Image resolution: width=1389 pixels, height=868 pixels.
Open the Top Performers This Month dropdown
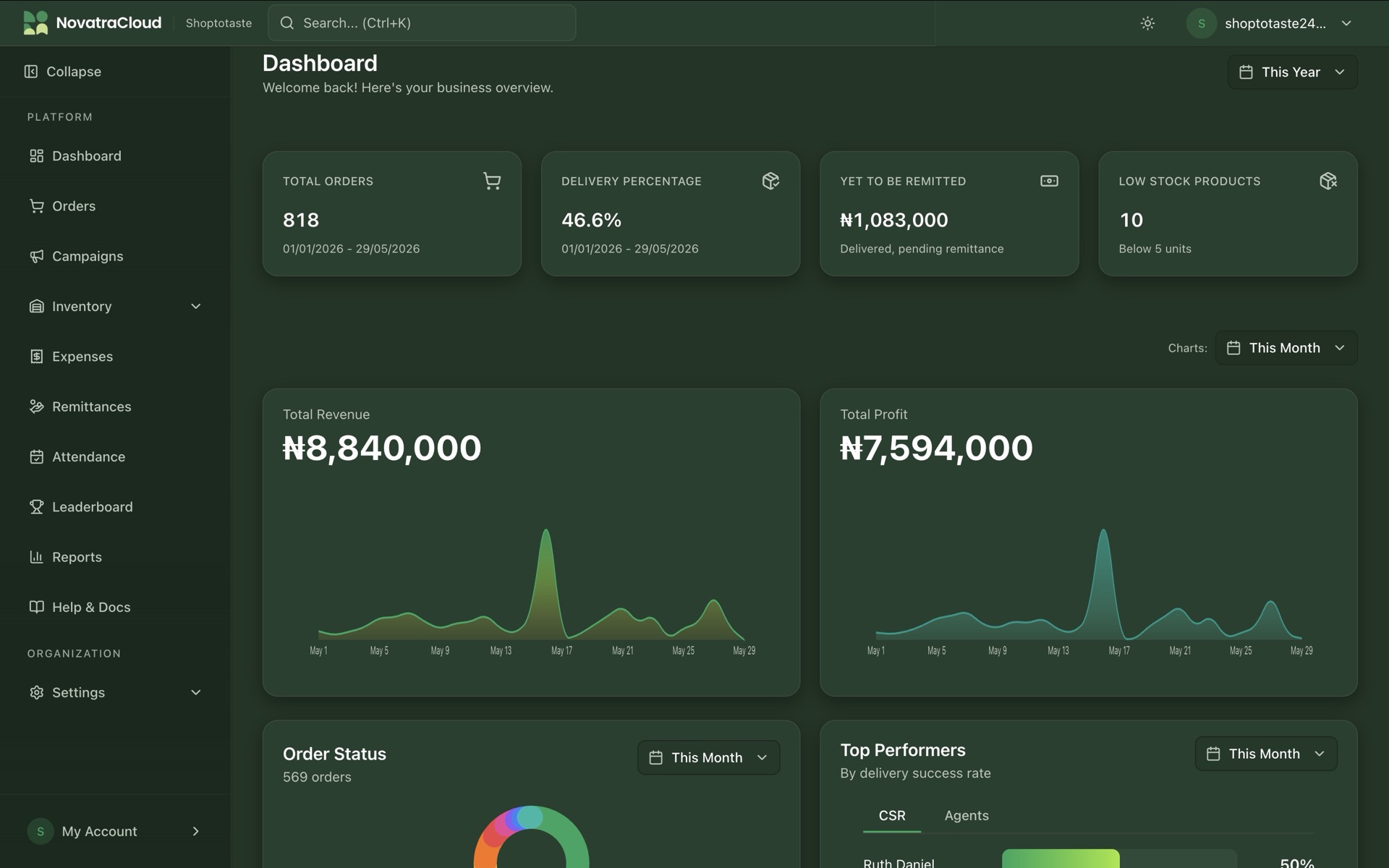pos(1266,754)
